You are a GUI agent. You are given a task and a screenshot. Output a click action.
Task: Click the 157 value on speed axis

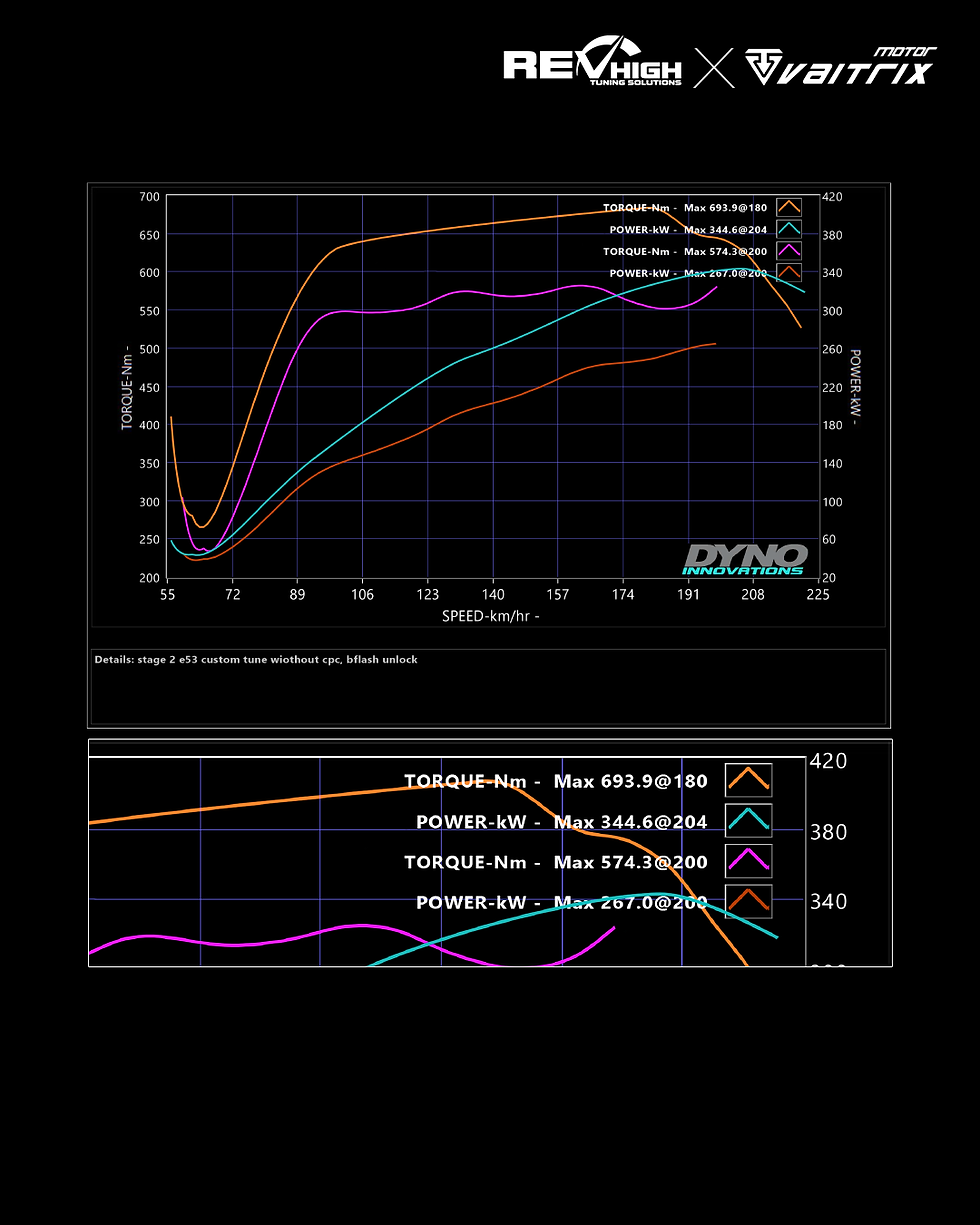(558, 594)
